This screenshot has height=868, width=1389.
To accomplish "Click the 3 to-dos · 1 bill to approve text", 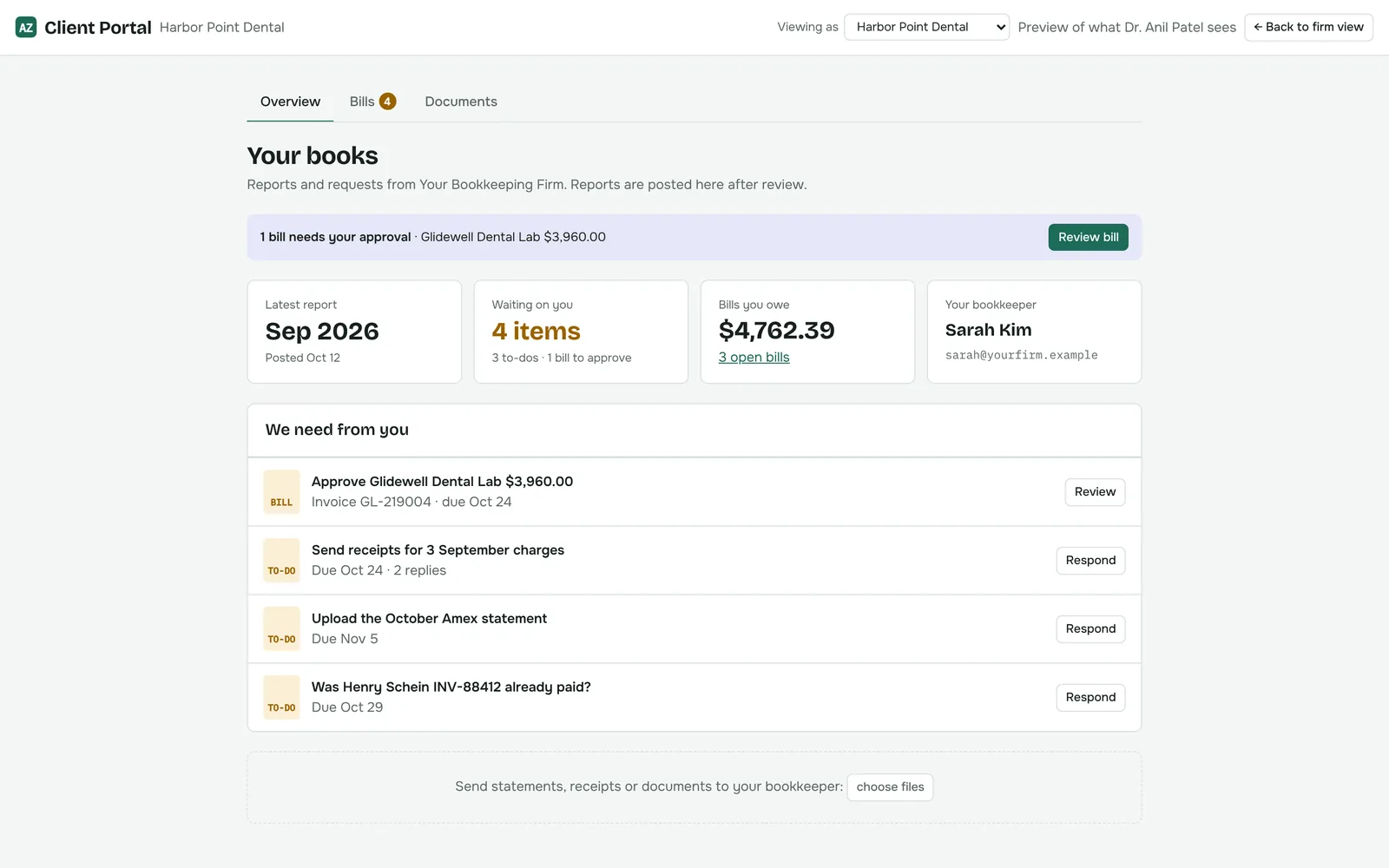I will pyautogui.click(x=561, y=358).
